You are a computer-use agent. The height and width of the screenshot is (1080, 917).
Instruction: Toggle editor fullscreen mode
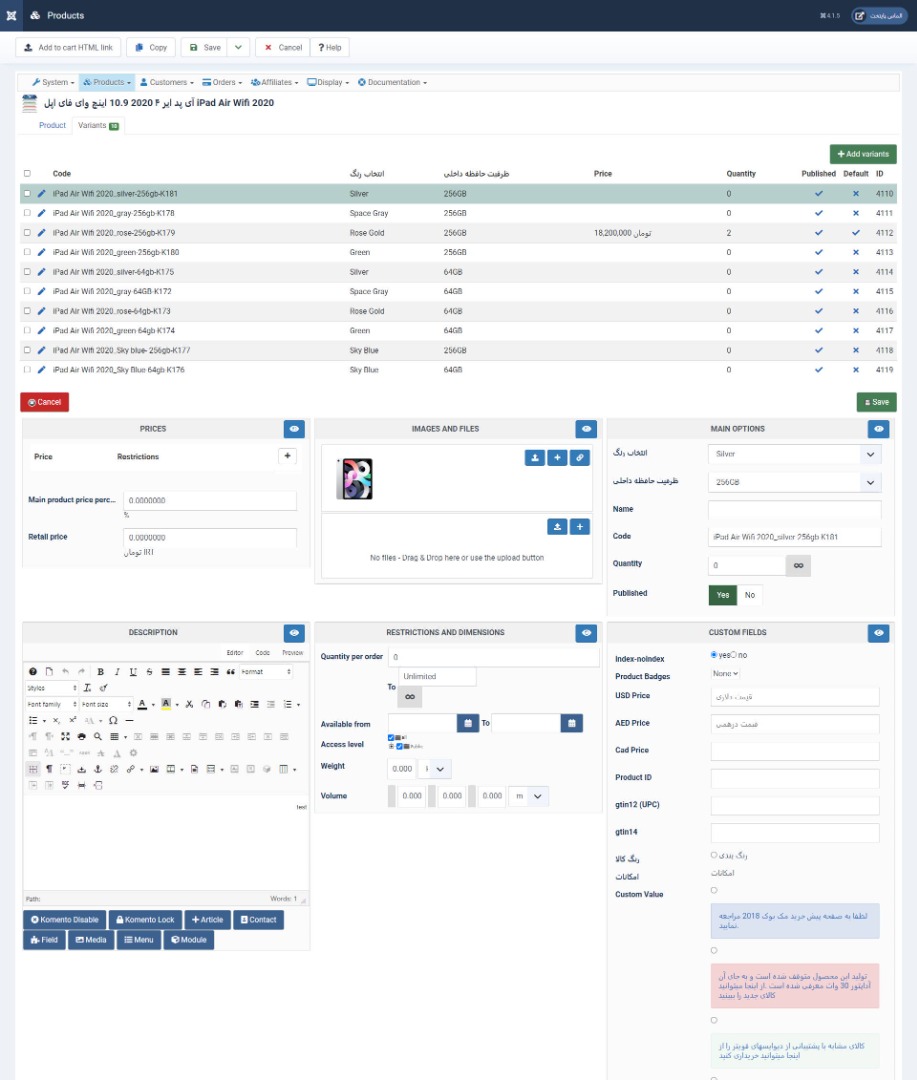(x=65, y=736)
